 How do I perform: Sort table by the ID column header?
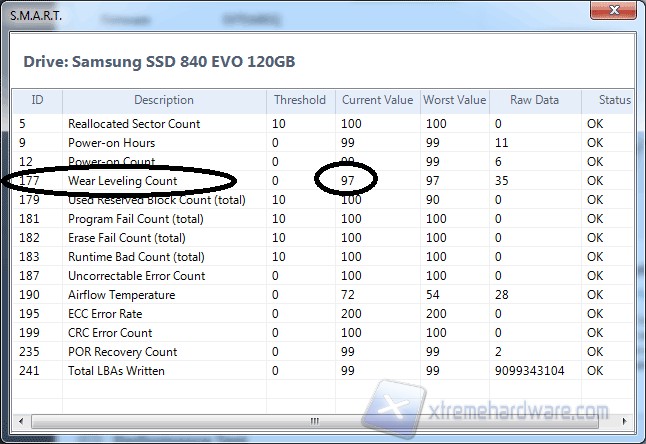pyautogui.click(x=38, y=100)
